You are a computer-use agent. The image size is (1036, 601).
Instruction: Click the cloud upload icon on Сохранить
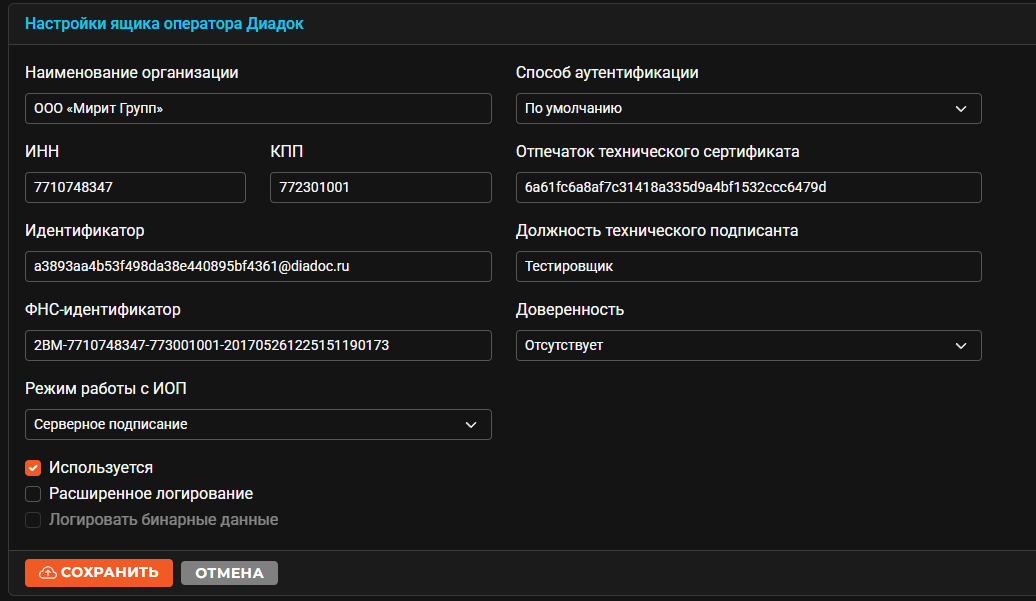48,573
